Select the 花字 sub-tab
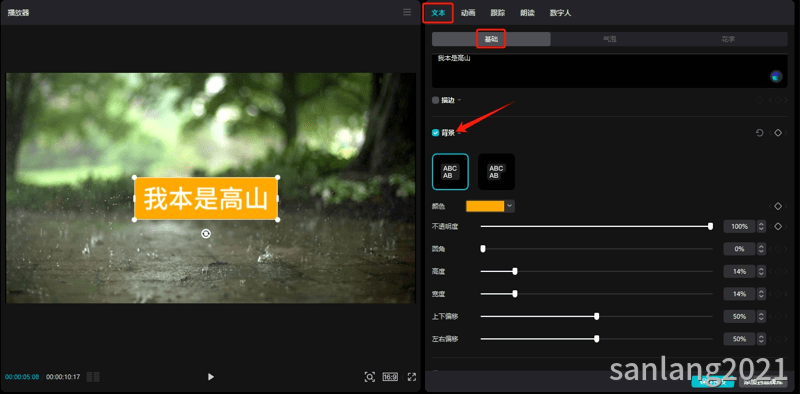This screenshot has height=394, width=800. click(x=728, y=39)
